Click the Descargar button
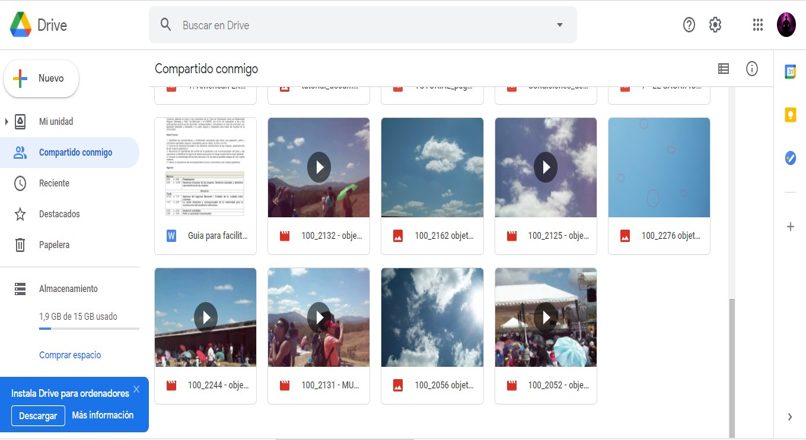Viewport: 806px width, 440px height. click(38, 415)
